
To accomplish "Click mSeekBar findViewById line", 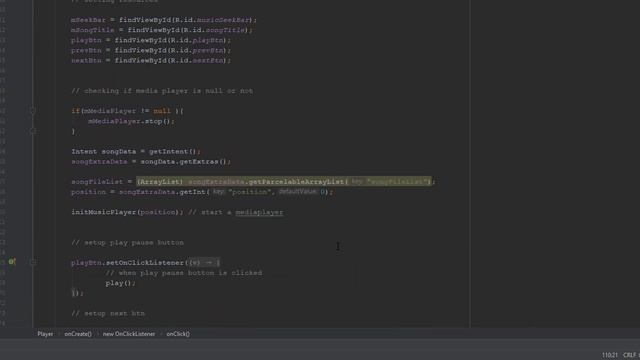I will pos(164,20).
